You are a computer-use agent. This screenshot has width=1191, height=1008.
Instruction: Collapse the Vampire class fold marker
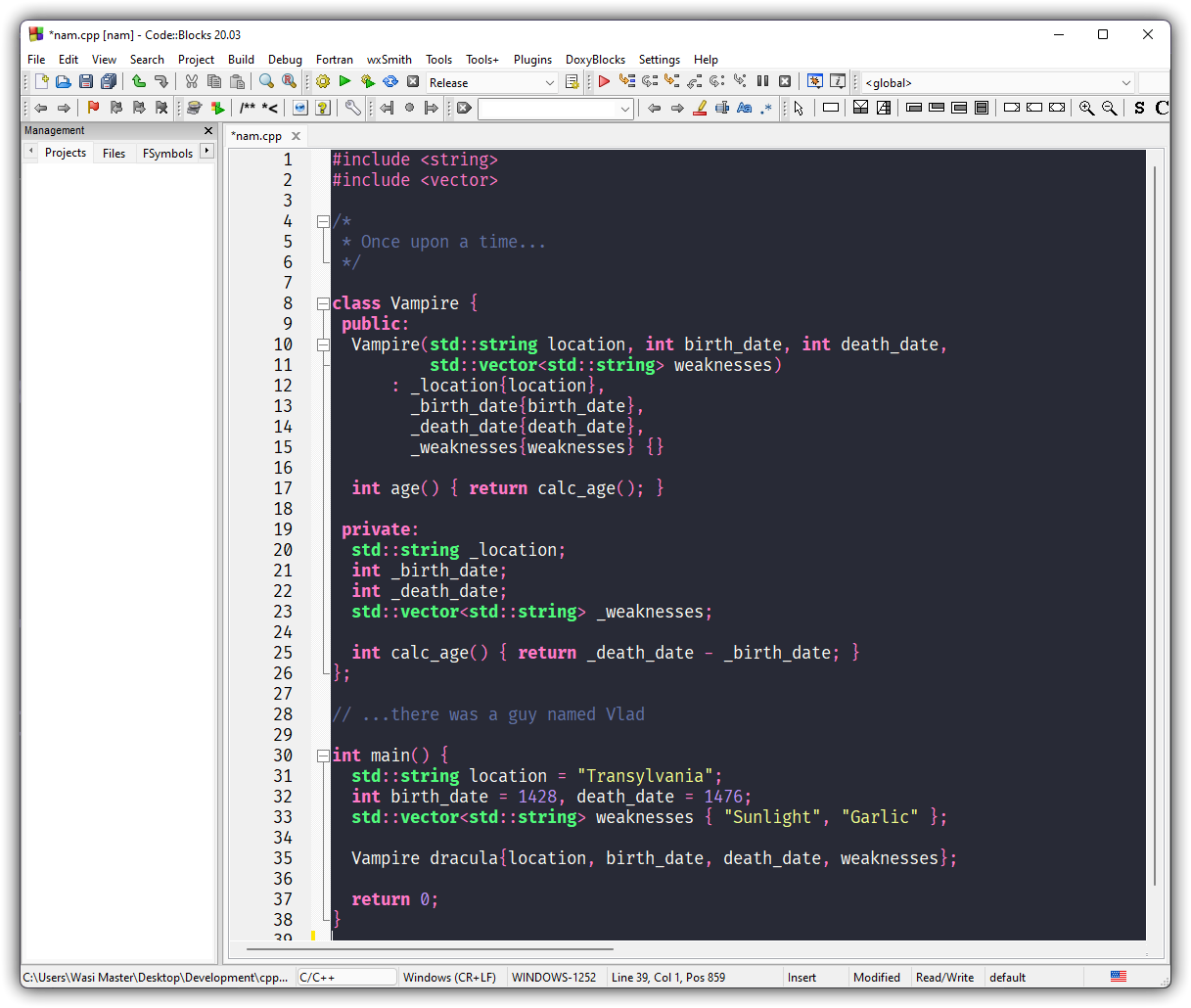click(323, 303)
